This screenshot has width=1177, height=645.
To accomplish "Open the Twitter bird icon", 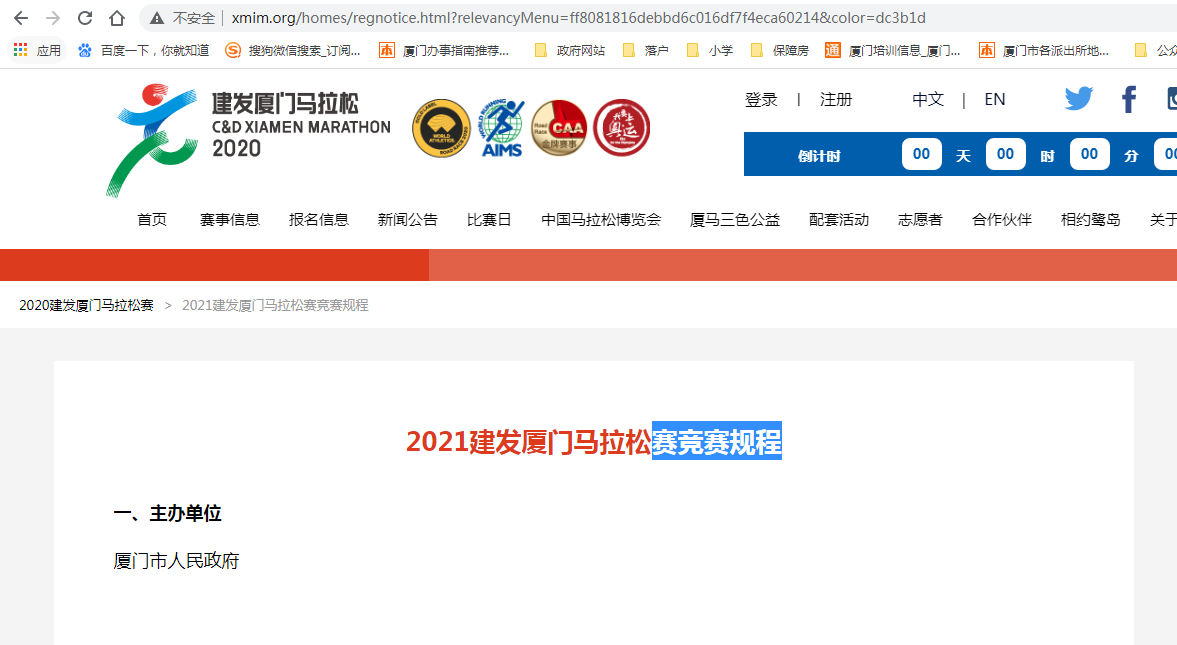I will pyautogui.click(x=1079, y=99).
